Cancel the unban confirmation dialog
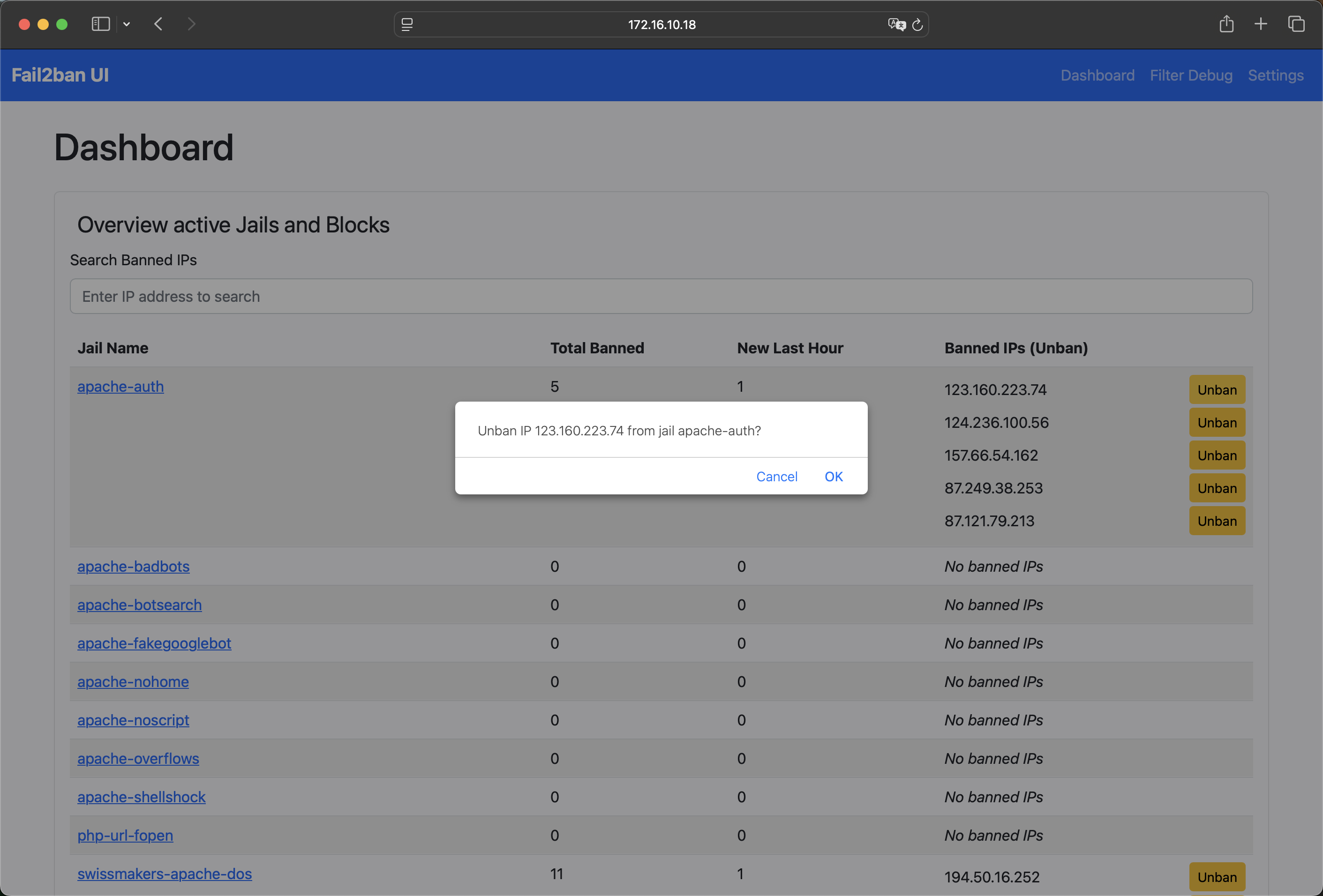The height and width of the screenshot is (896, 1323). [x=776, y=476]
